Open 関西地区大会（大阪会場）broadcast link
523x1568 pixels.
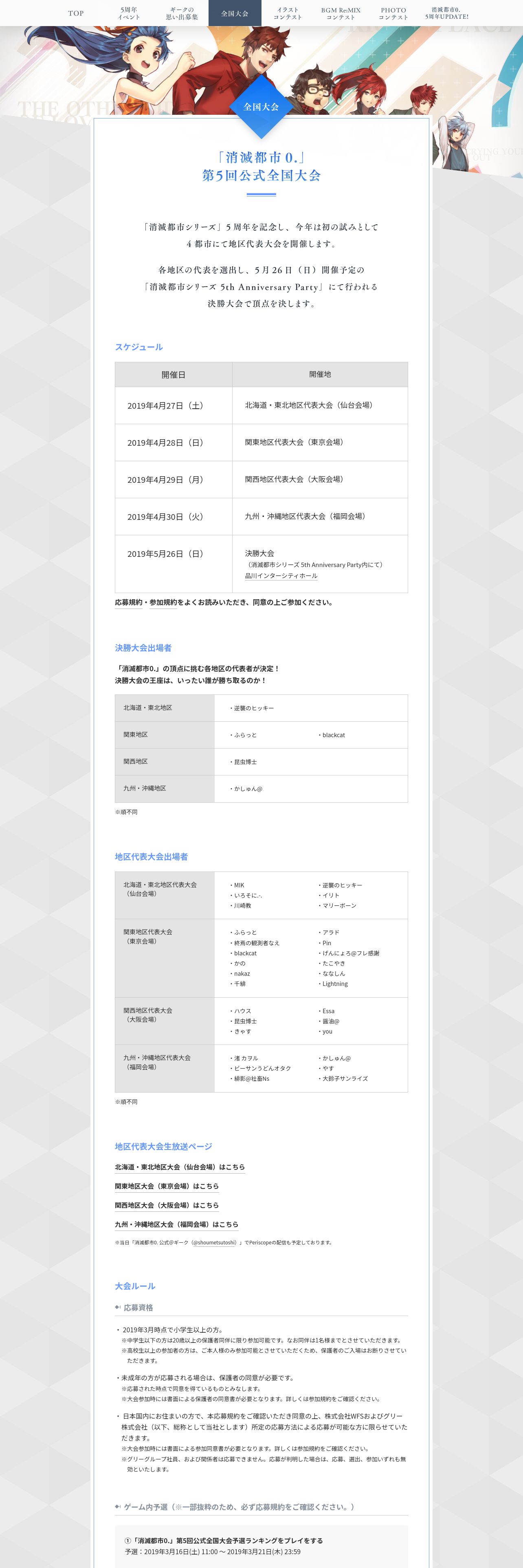point(167,1204)
